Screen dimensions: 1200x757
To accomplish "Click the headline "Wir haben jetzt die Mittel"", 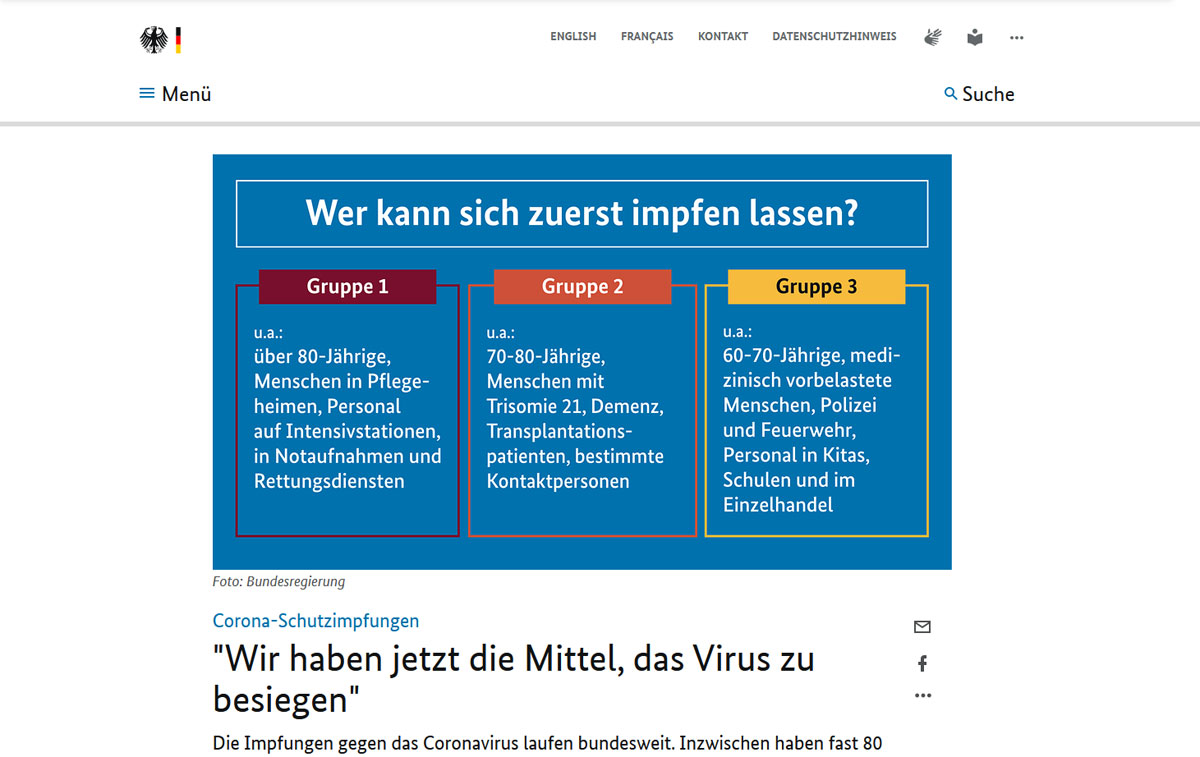I will (513, 678).
